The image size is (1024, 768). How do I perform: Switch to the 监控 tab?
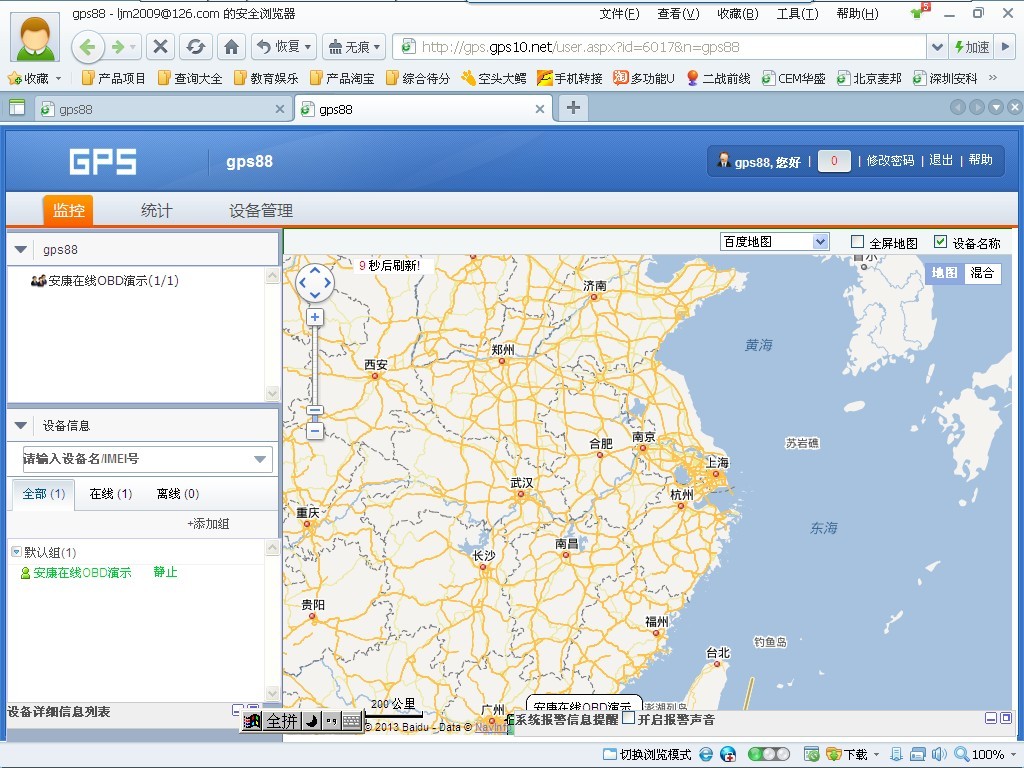68,210
